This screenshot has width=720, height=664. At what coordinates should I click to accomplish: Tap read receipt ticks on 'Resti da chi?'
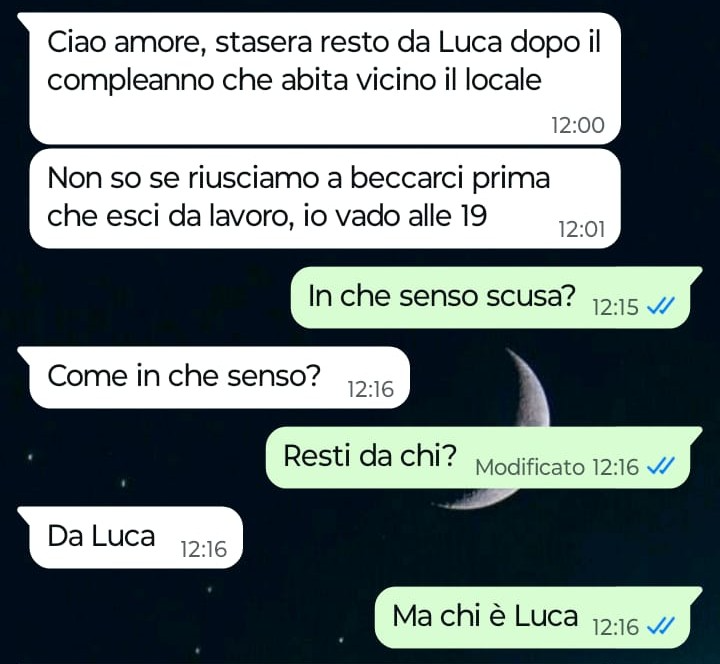pos(660,466)
